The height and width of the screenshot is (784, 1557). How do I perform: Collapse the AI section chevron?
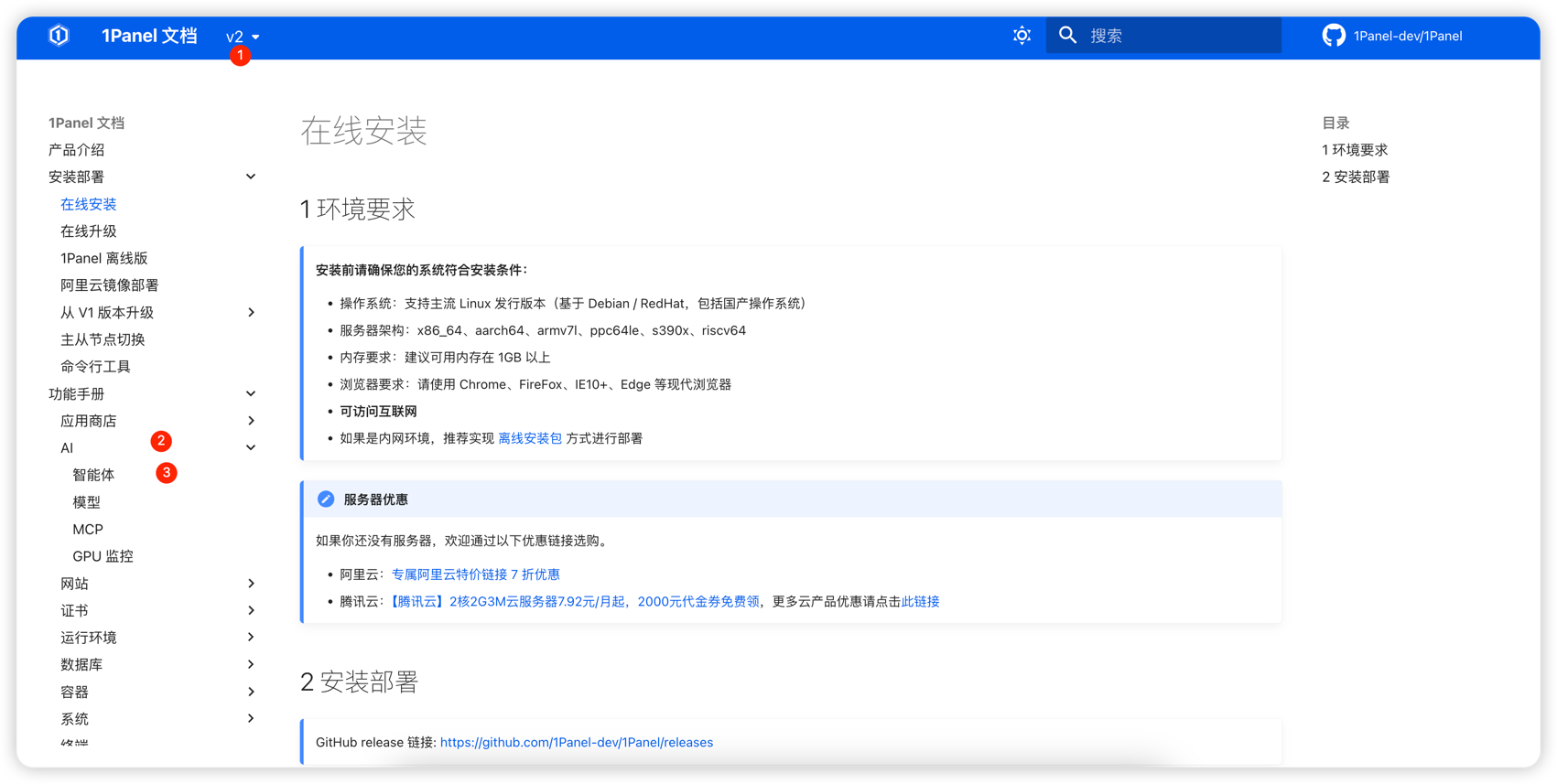pyautogui.click(x=251, y=448)
